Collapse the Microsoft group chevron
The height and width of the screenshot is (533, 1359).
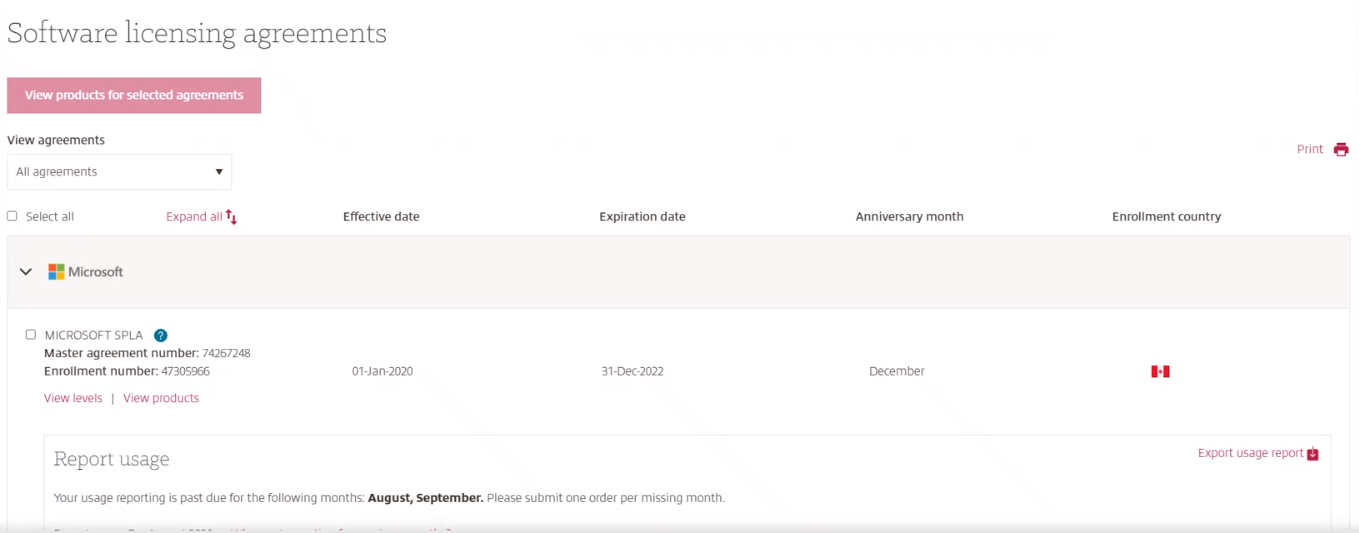(x=26, y=272)
